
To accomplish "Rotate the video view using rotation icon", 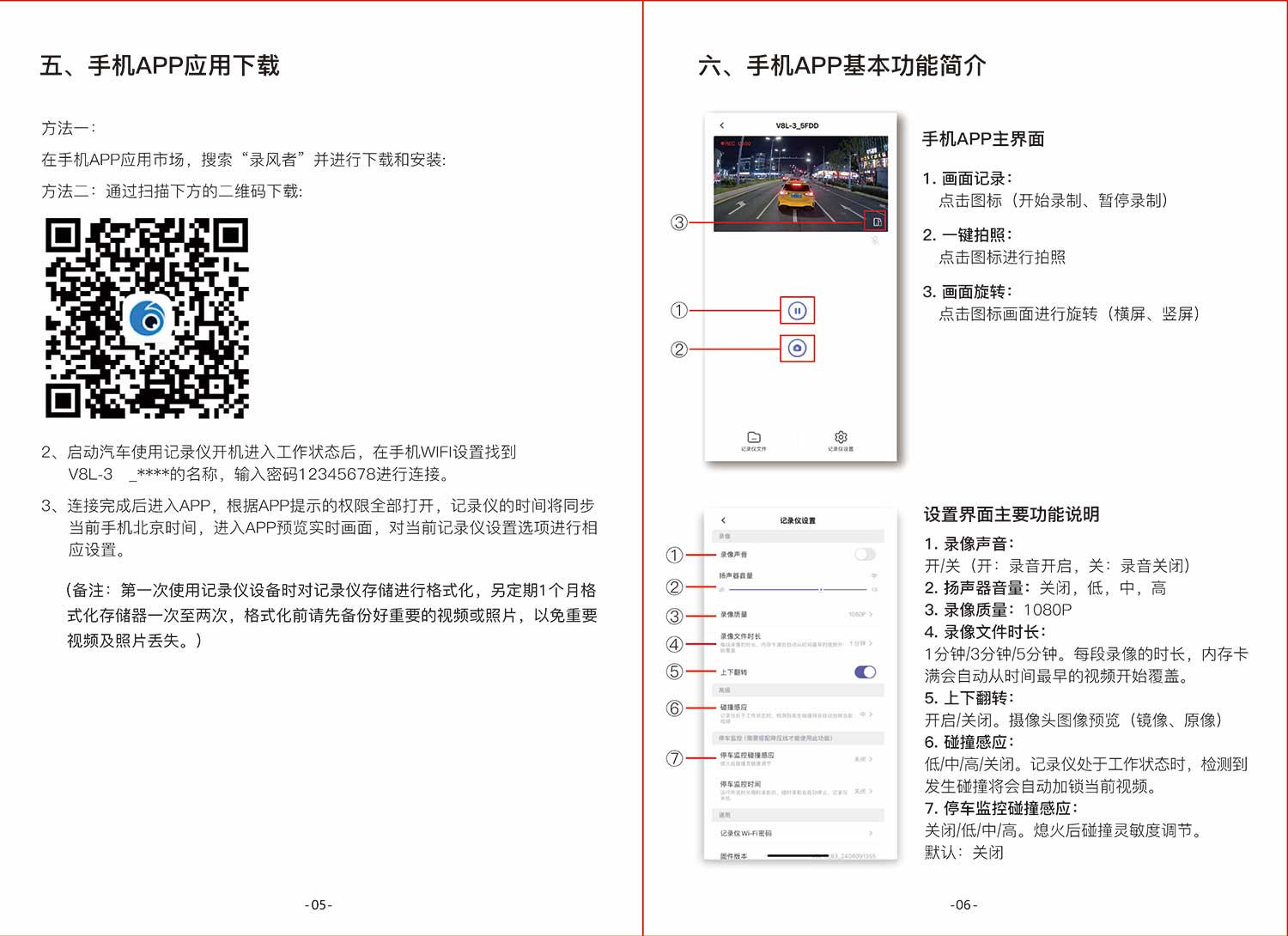I will [876, 222].
